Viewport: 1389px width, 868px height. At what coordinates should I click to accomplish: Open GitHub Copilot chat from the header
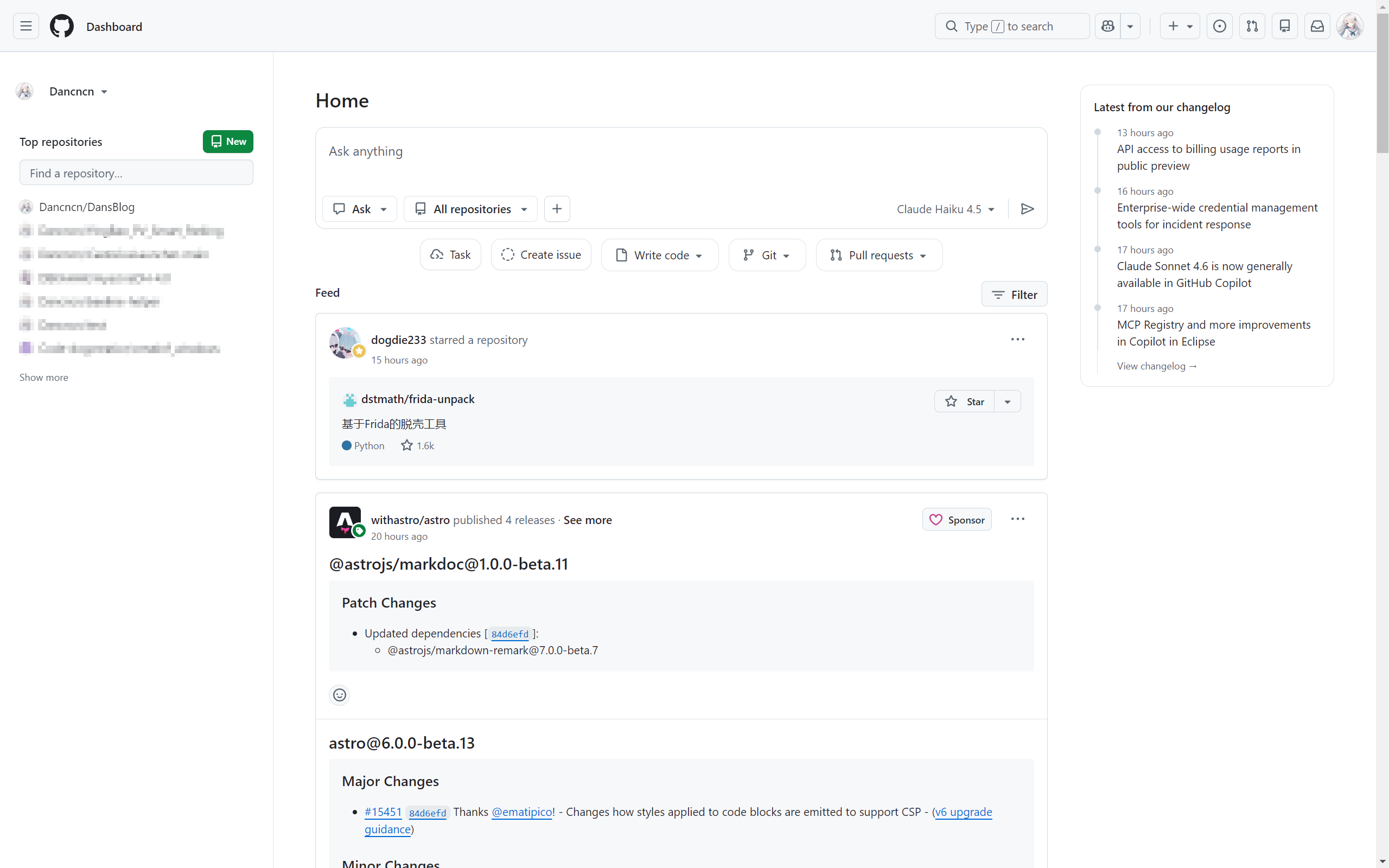(1107, 26)
